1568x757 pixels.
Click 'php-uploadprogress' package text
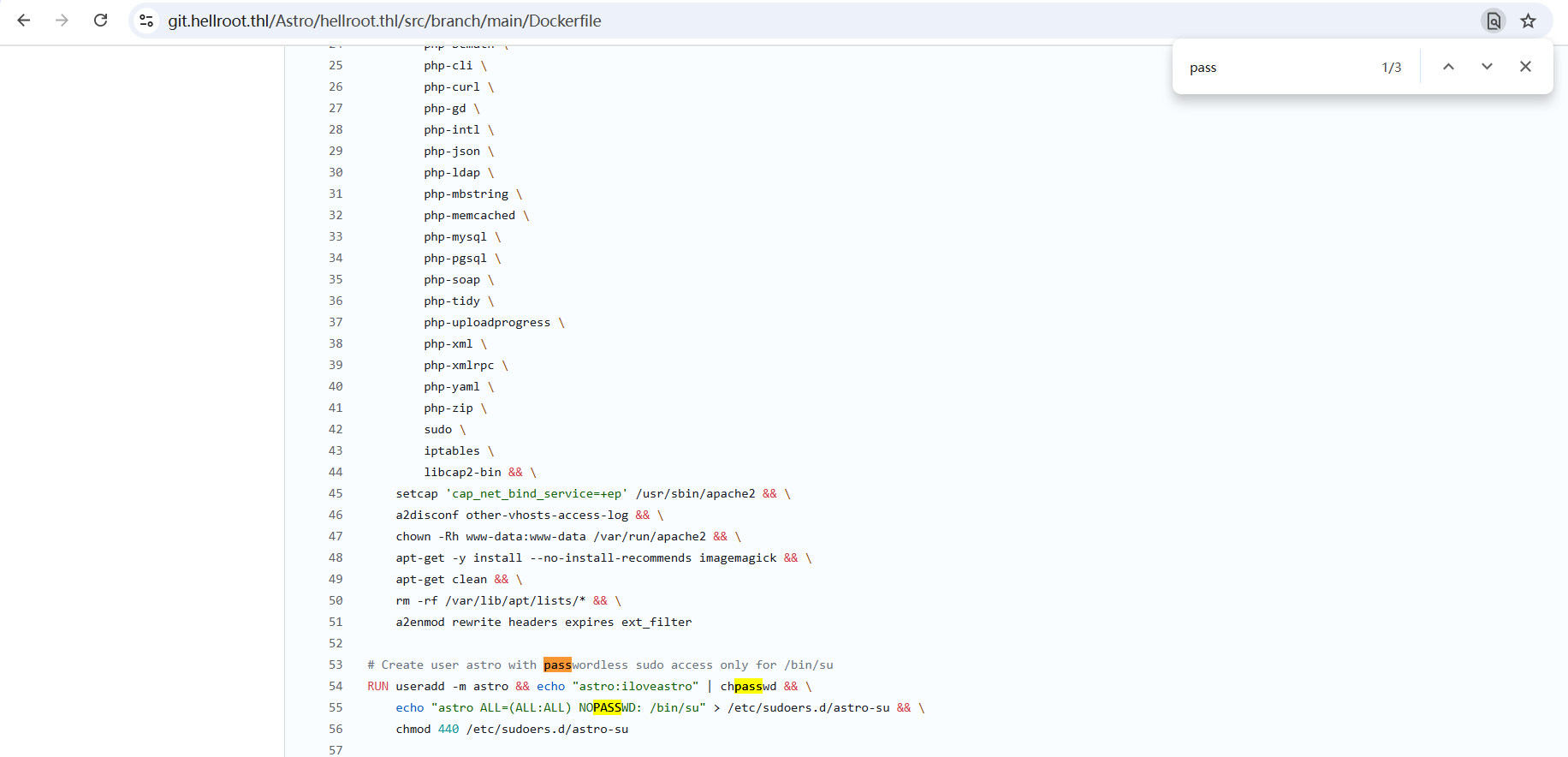[487, 322]
